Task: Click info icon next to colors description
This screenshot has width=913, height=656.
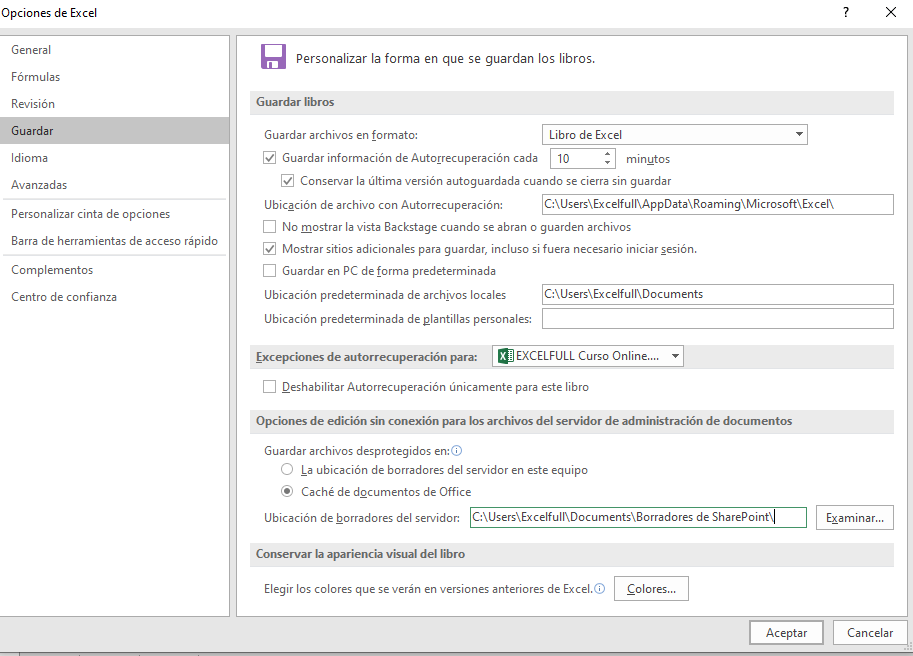Action: point(600,590)
